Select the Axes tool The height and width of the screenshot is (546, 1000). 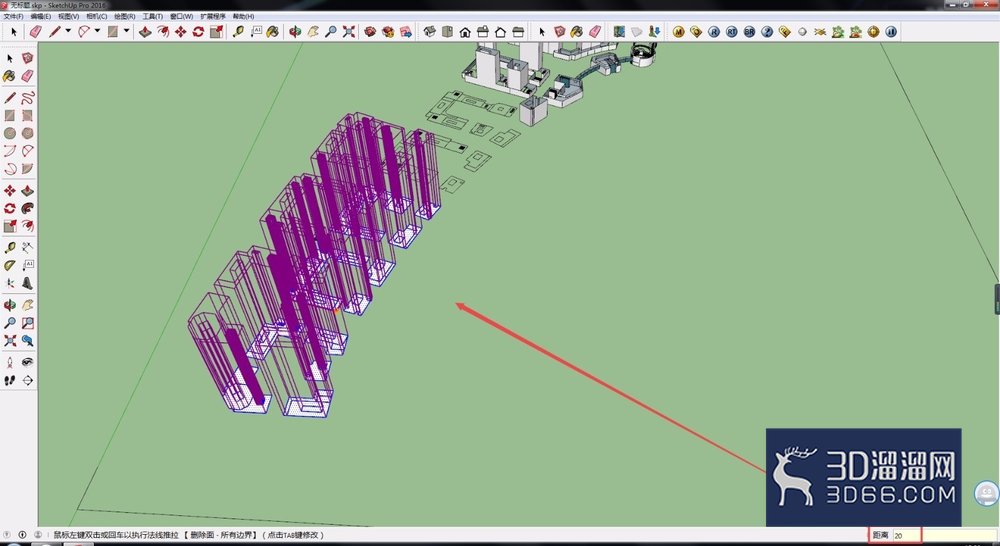[10, 283]
